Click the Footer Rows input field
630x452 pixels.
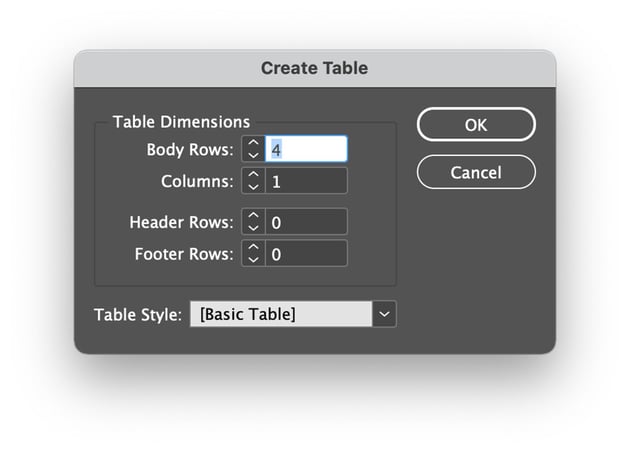click(x=306, y=254)
